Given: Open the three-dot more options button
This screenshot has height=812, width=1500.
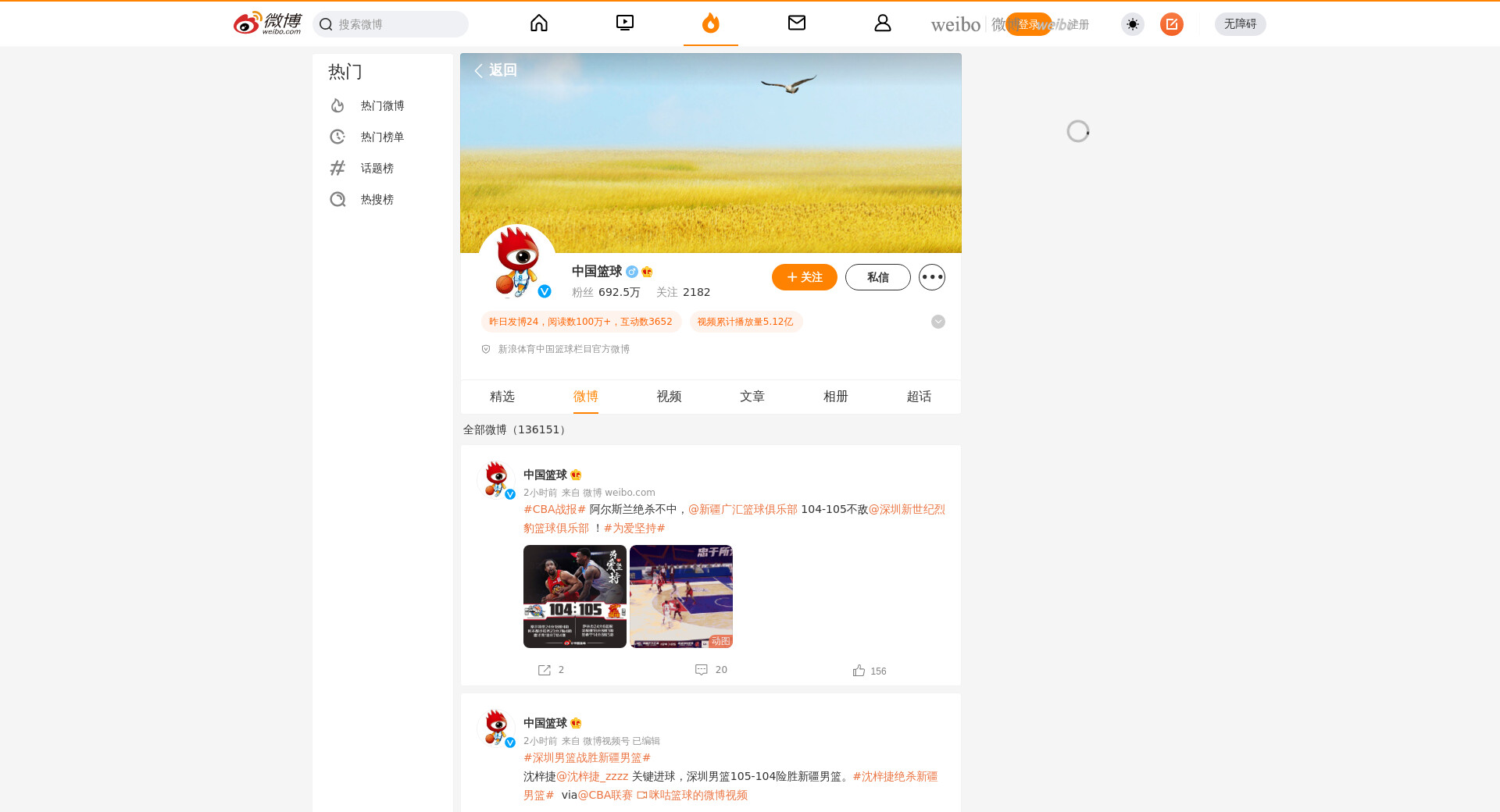Looking at the screenshot, I should coord(932,277).
